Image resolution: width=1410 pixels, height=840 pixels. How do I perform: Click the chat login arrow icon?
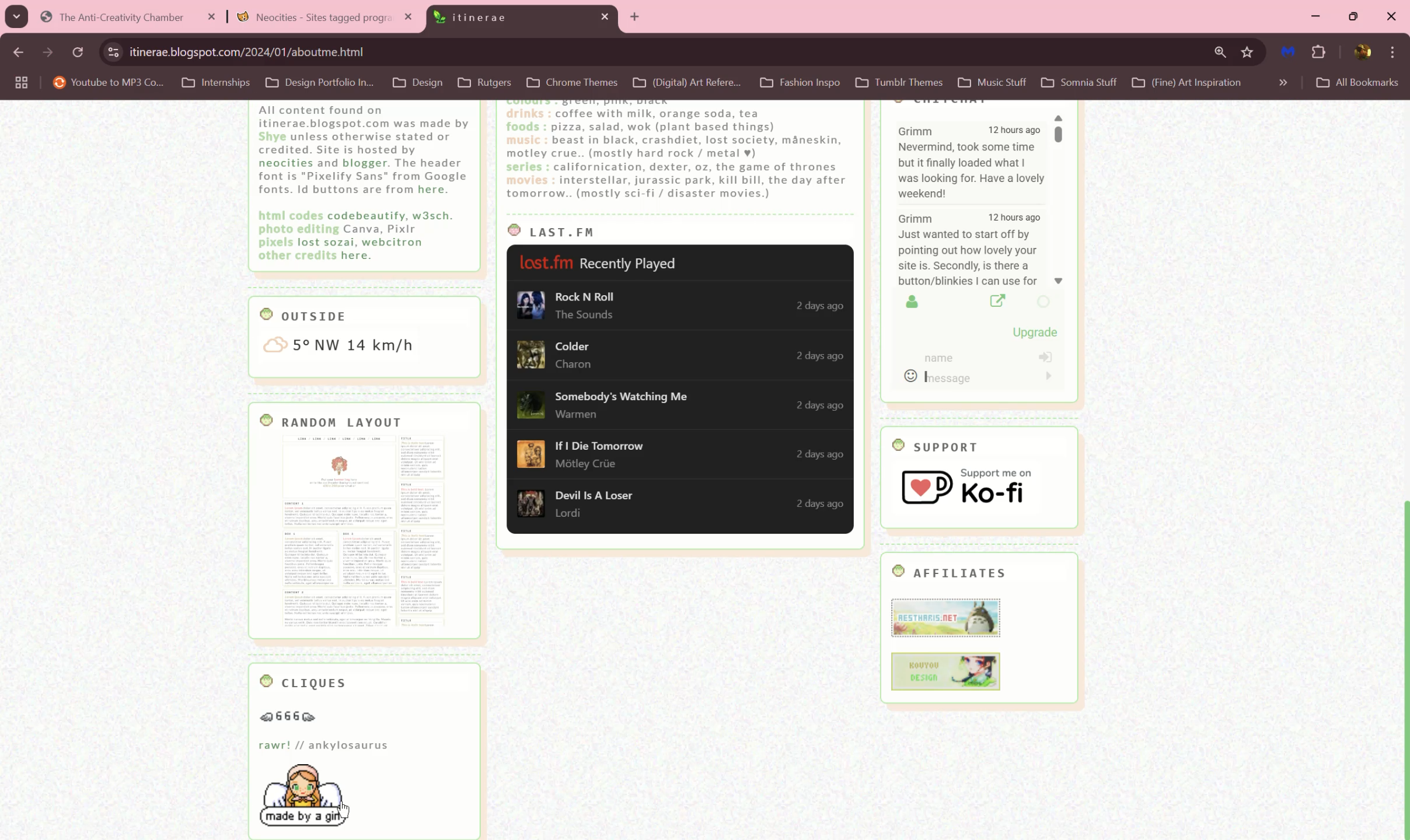coord(1045,357)
